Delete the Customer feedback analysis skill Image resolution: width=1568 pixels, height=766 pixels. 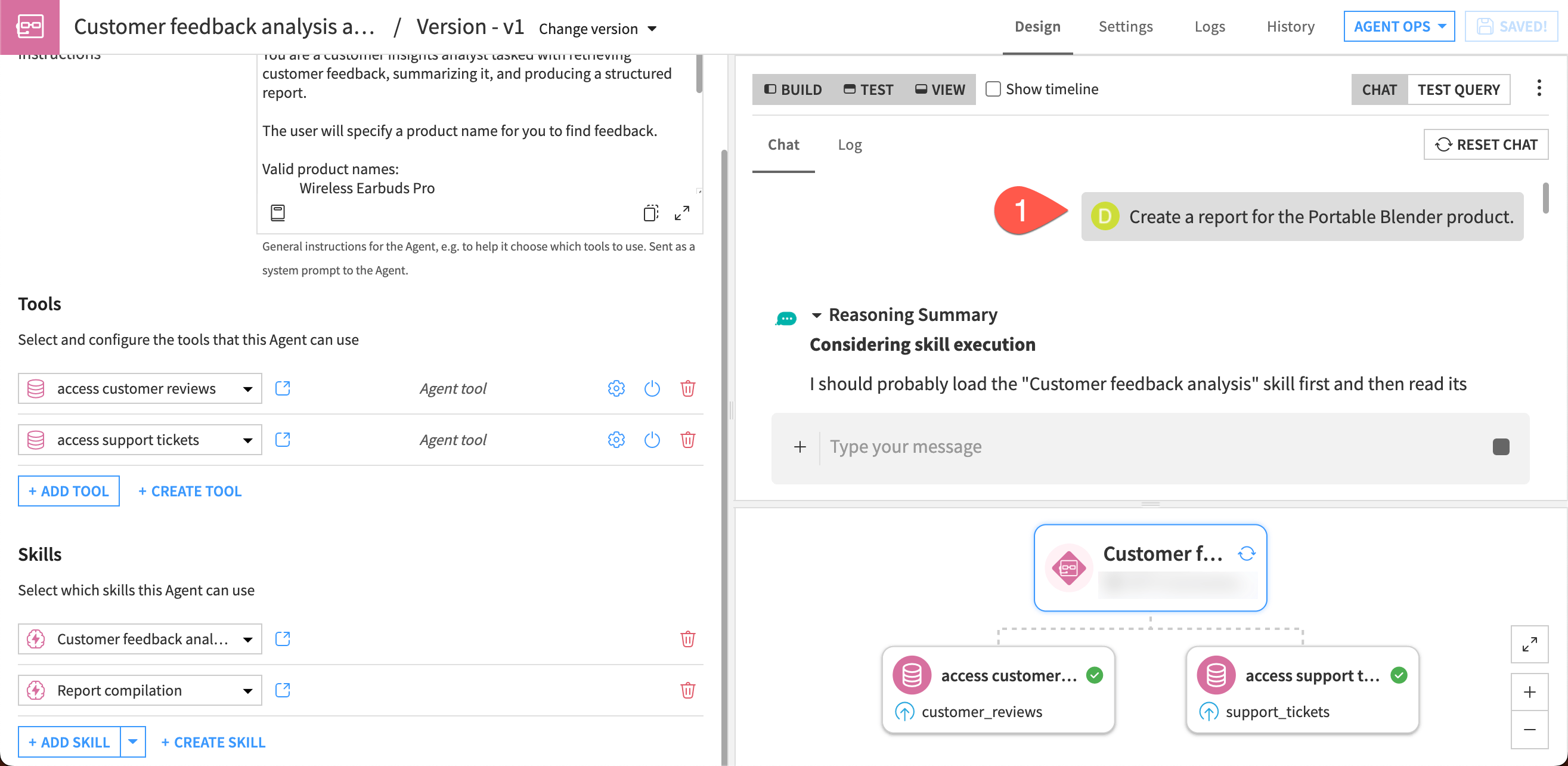coord(687,638)
